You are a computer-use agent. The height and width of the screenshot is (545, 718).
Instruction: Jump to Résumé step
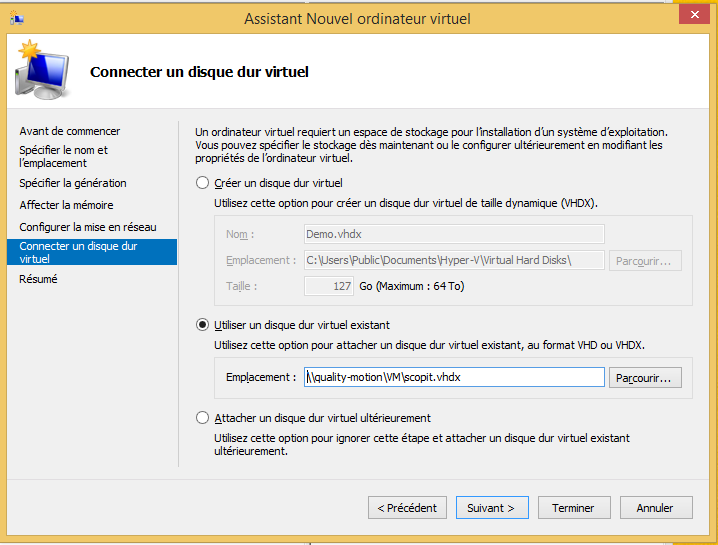38,279
